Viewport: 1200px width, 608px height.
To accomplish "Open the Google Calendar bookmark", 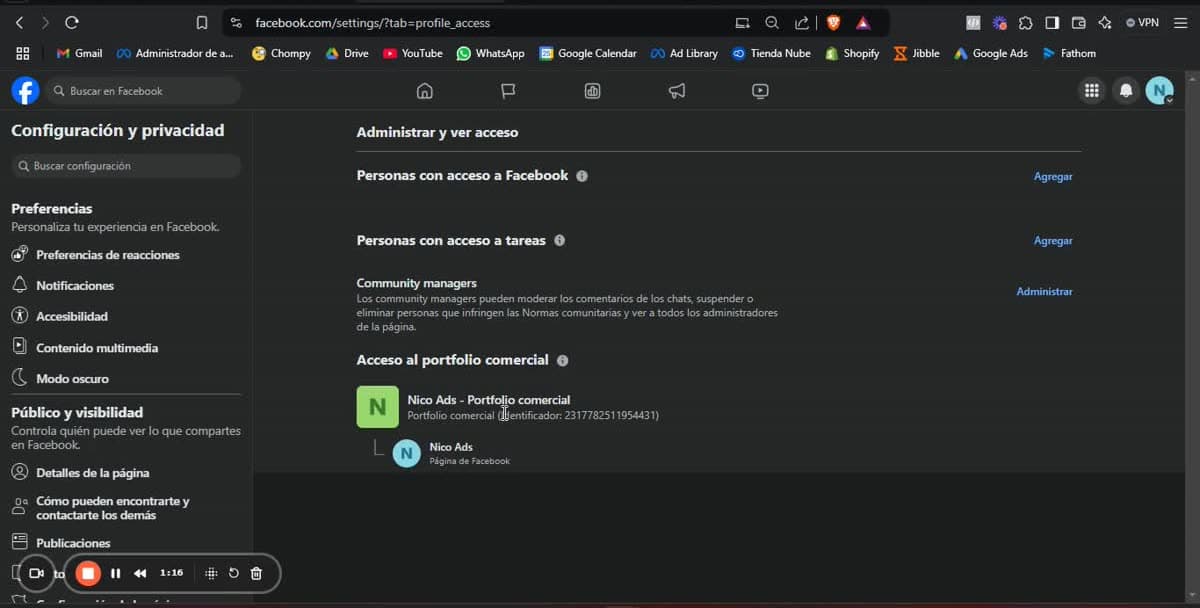I will (x=588, y=53).
